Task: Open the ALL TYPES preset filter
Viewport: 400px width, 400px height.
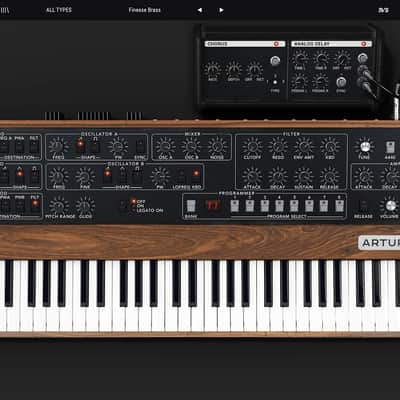Action: (59, 10)
